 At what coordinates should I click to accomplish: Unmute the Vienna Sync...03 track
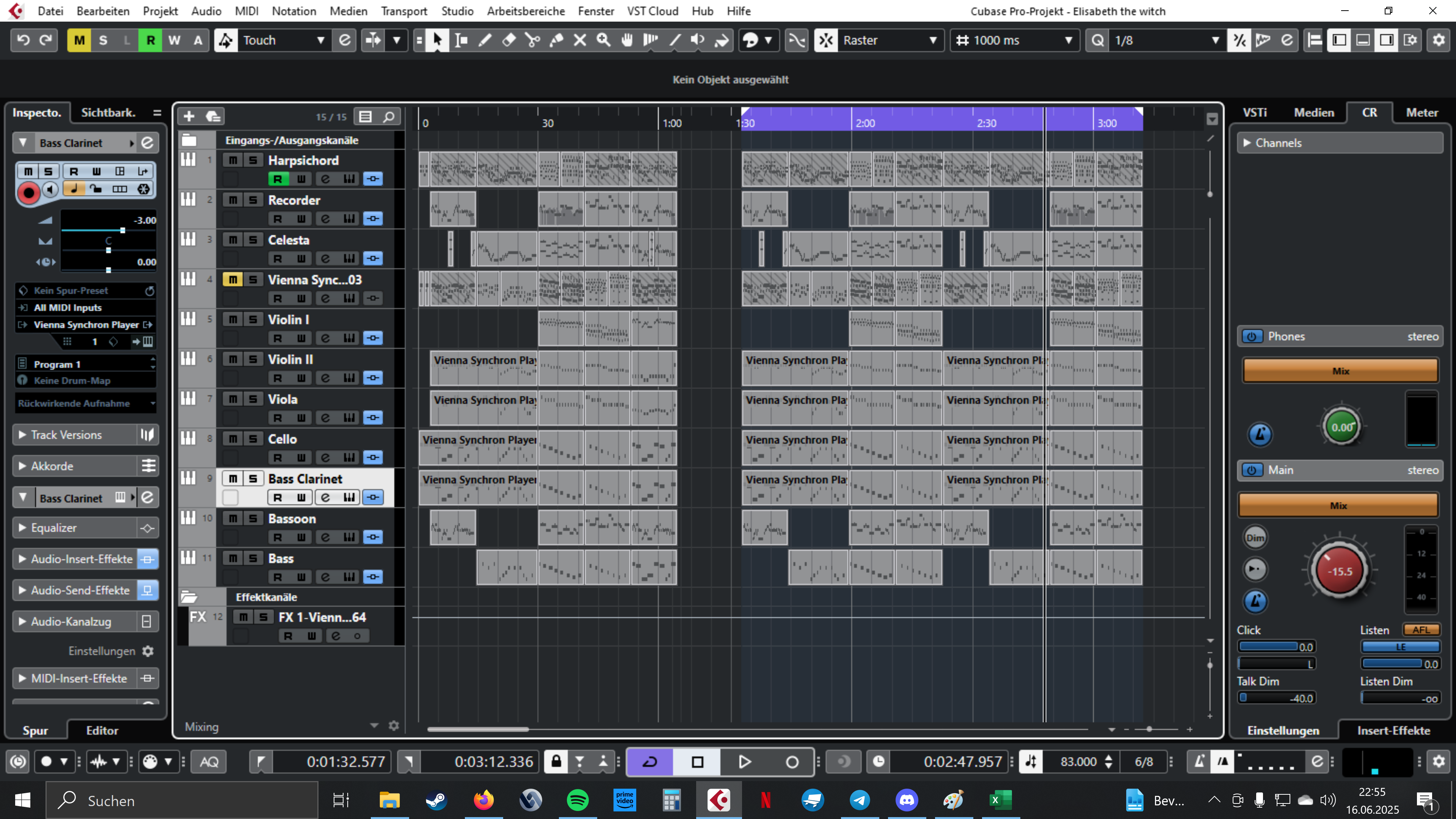click(x=232, y=280)
